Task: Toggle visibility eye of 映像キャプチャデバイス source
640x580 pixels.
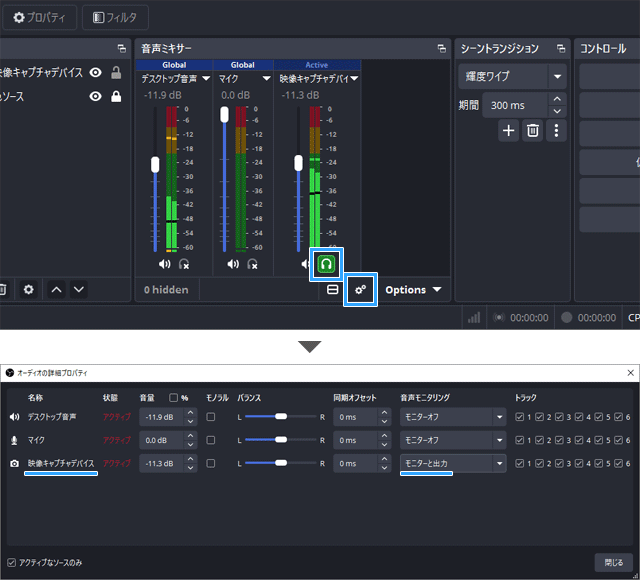Action: point(96,72)
